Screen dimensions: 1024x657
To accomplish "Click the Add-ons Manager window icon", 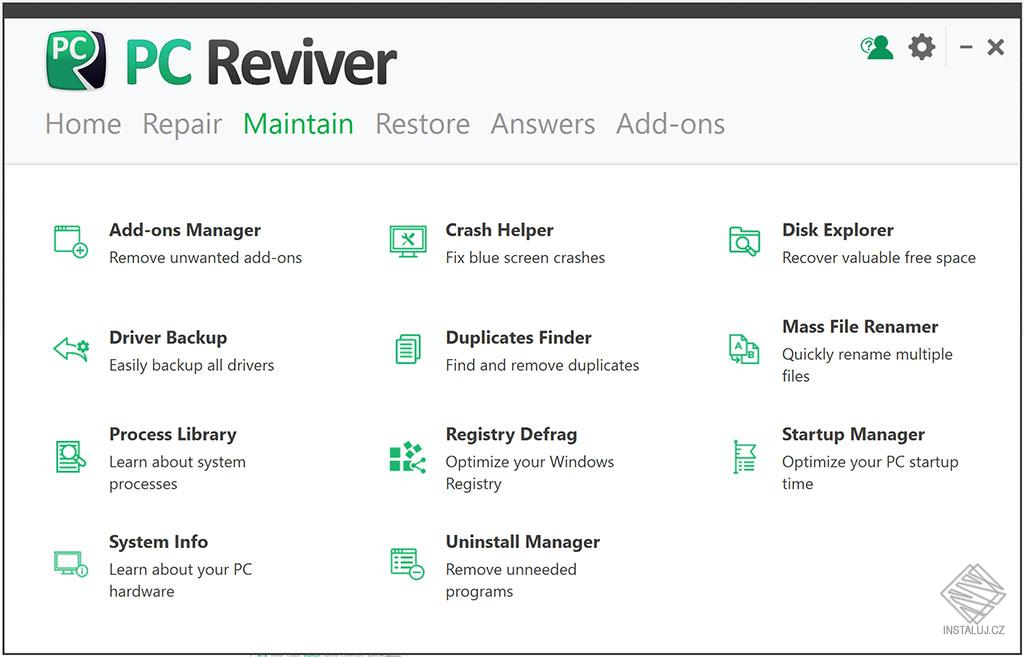I will coord(71,242).
